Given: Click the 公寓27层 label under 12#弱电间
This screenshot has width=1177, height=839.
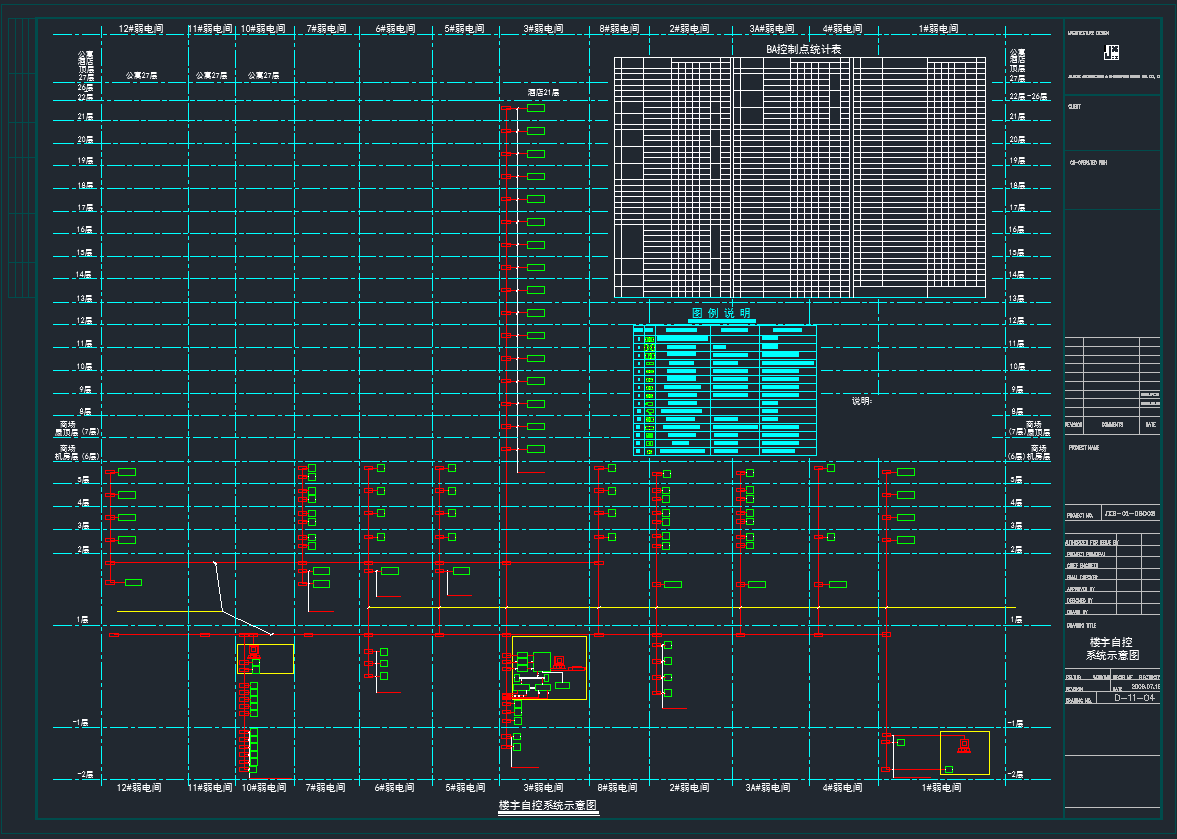Looking at the screenshot, I should click(142, 75).
